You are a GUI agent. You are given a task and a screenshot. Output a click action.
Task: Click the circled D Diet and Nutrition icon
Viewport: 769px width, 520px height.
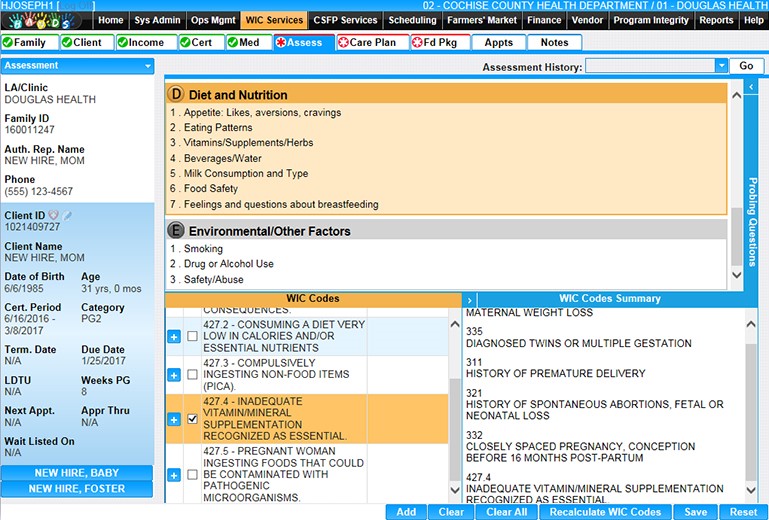pyautogui.click(x=176, y=95)
